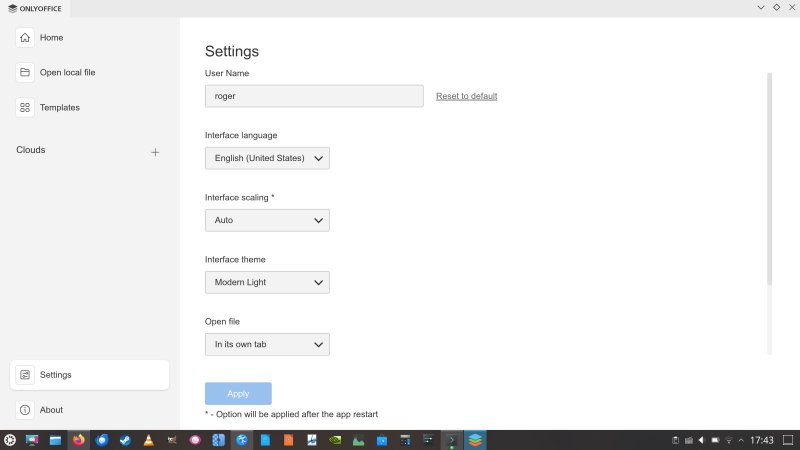Image resolution: width=800 pixels, height=450 pixels.
Task: Switch to ONLYOFFICE taskbar icon
Action: pos(475,440)
